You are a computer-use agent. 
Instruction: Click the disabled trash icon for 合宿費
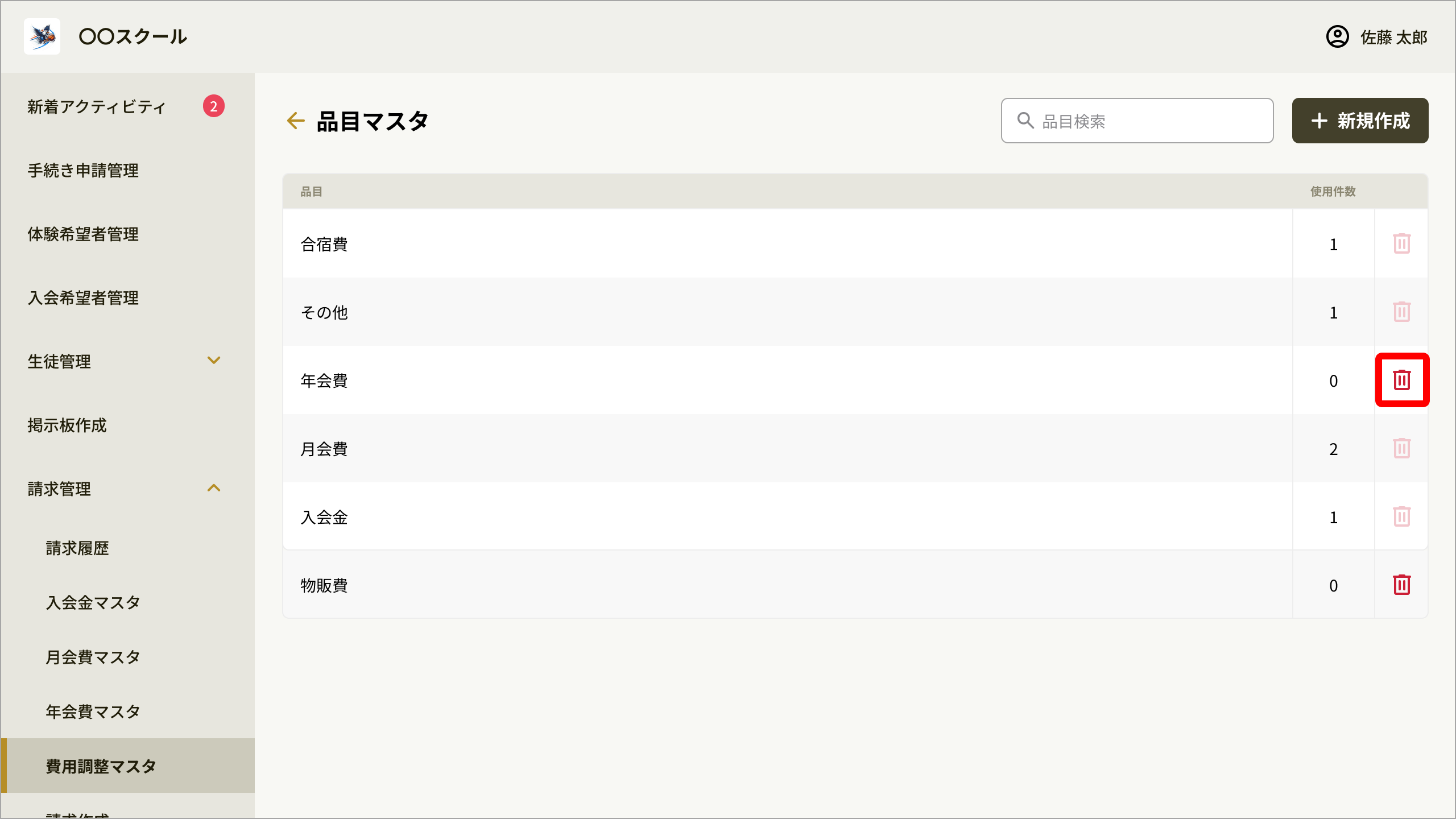point(1401,243)
